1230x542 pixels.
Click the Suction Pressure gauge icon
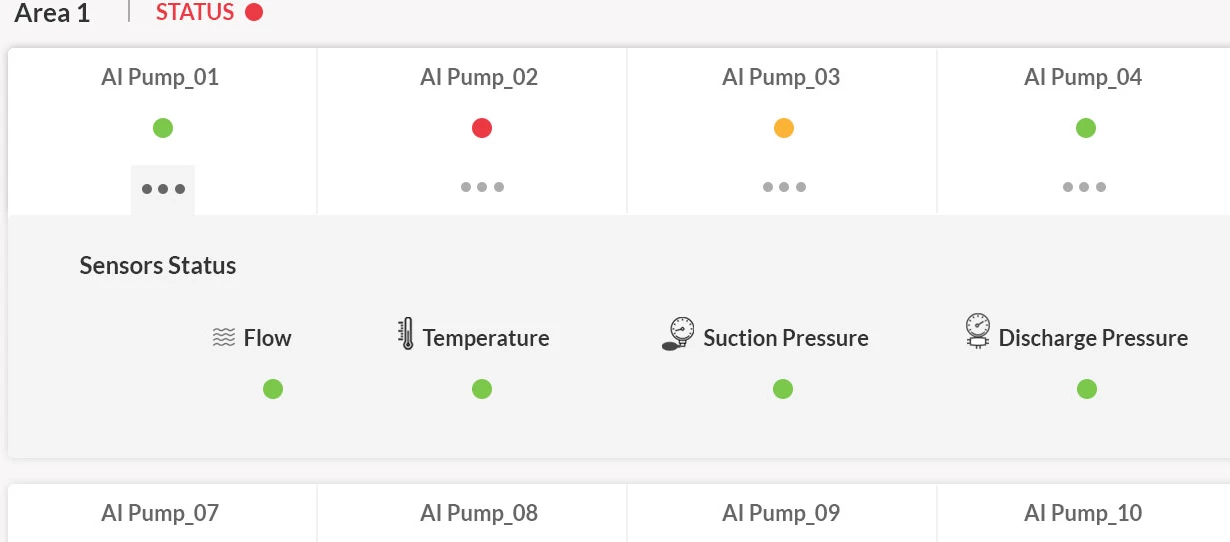point(678,334)
